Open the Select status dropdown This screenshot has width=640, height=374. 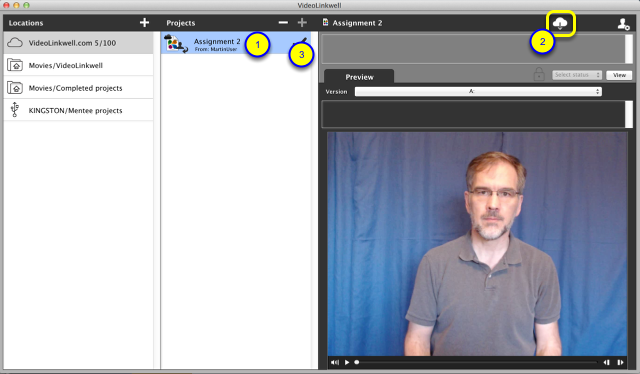coord(578,75)
